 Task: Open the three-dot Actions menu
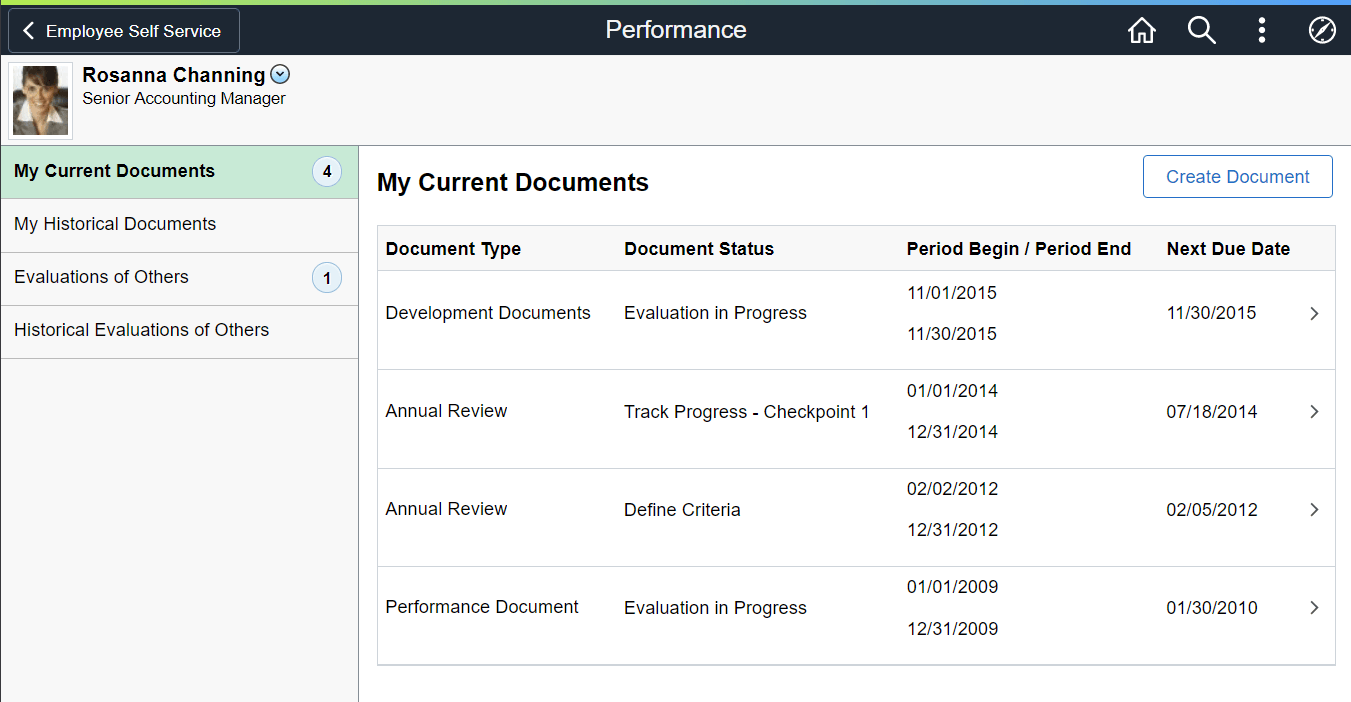(1261, 31)
